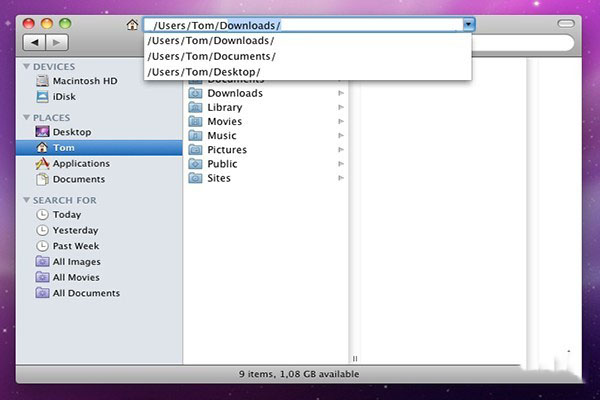The image size is (600, 400).
Task: Expand Pictures using its row arrow
Action: pyautogui.click(x=341, y=150)
